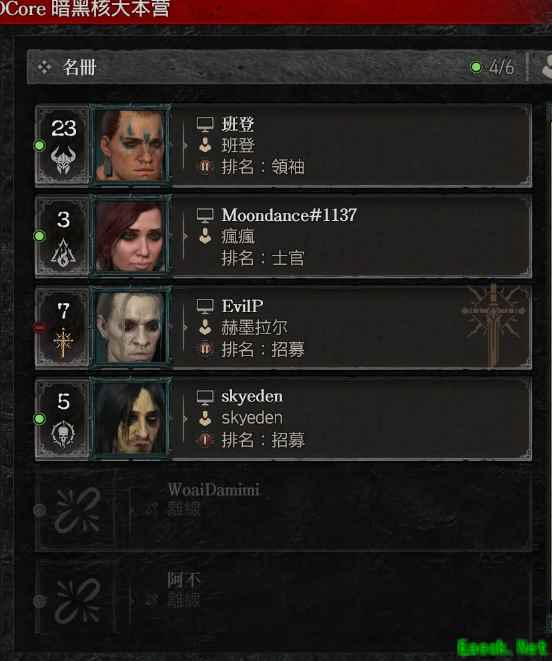Expand the skyeden row chevron

tap(186, 419)
